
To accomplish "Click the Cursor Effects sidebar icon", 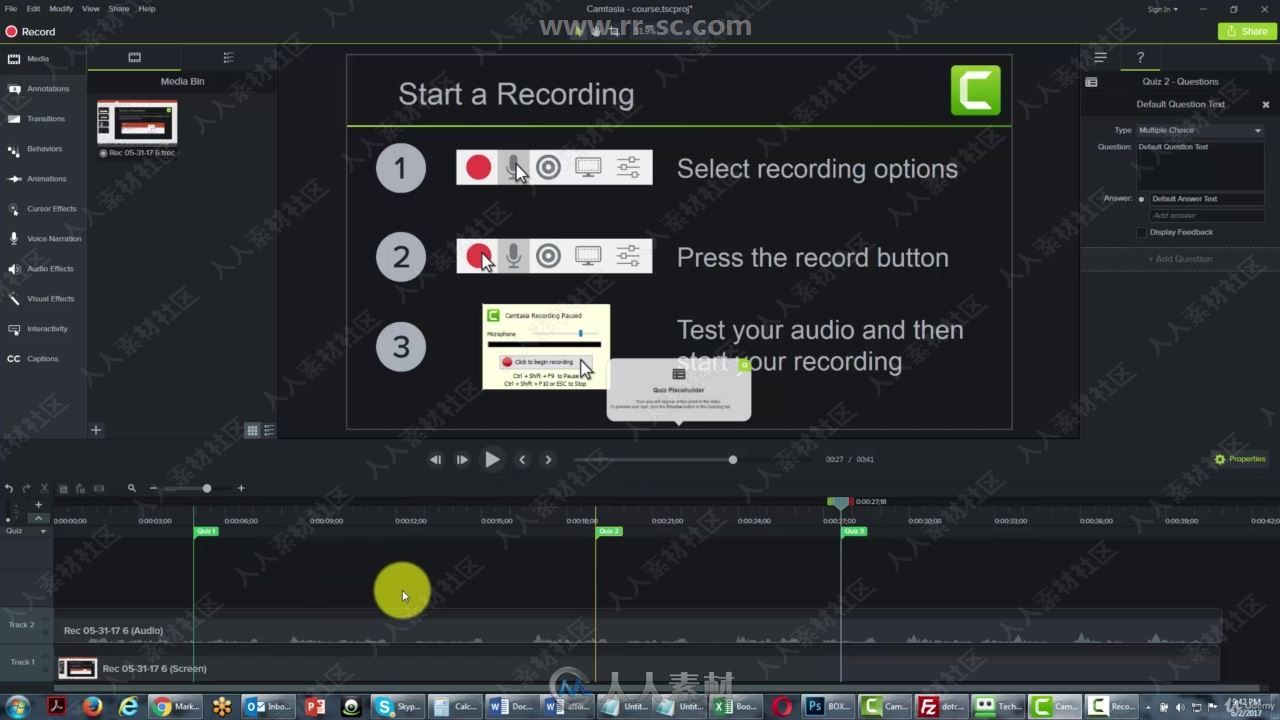I will coord(14,209).
